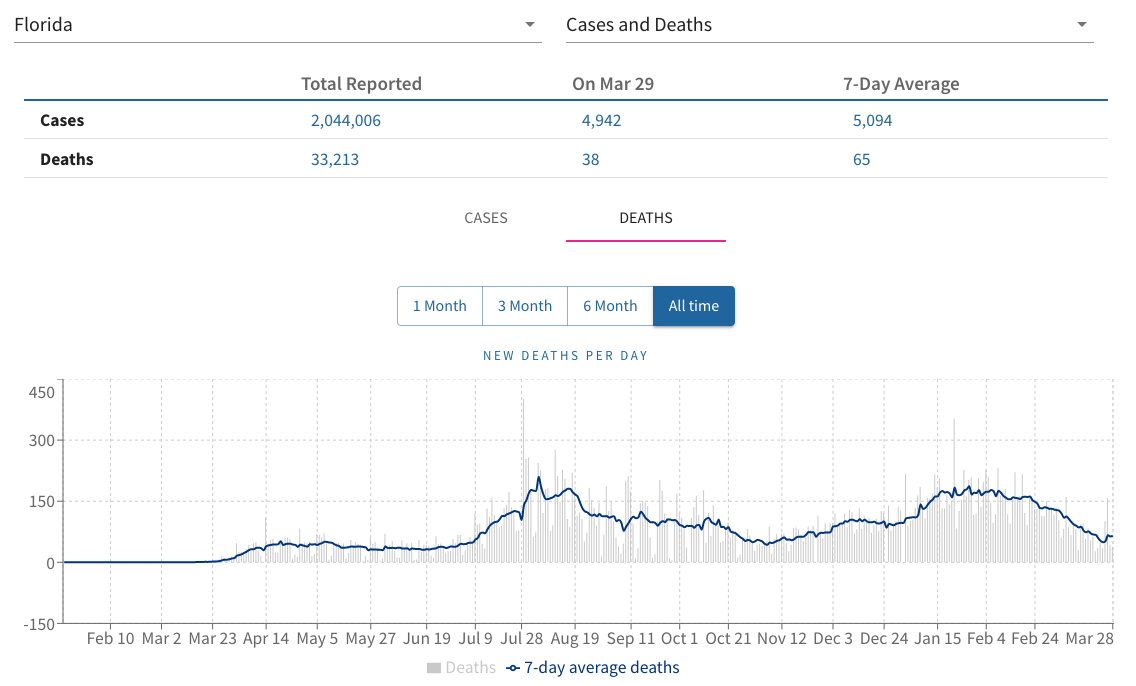Screen dimensions: 1136x686
Task: Click total cases value 2,044,006
Action: 346,120
